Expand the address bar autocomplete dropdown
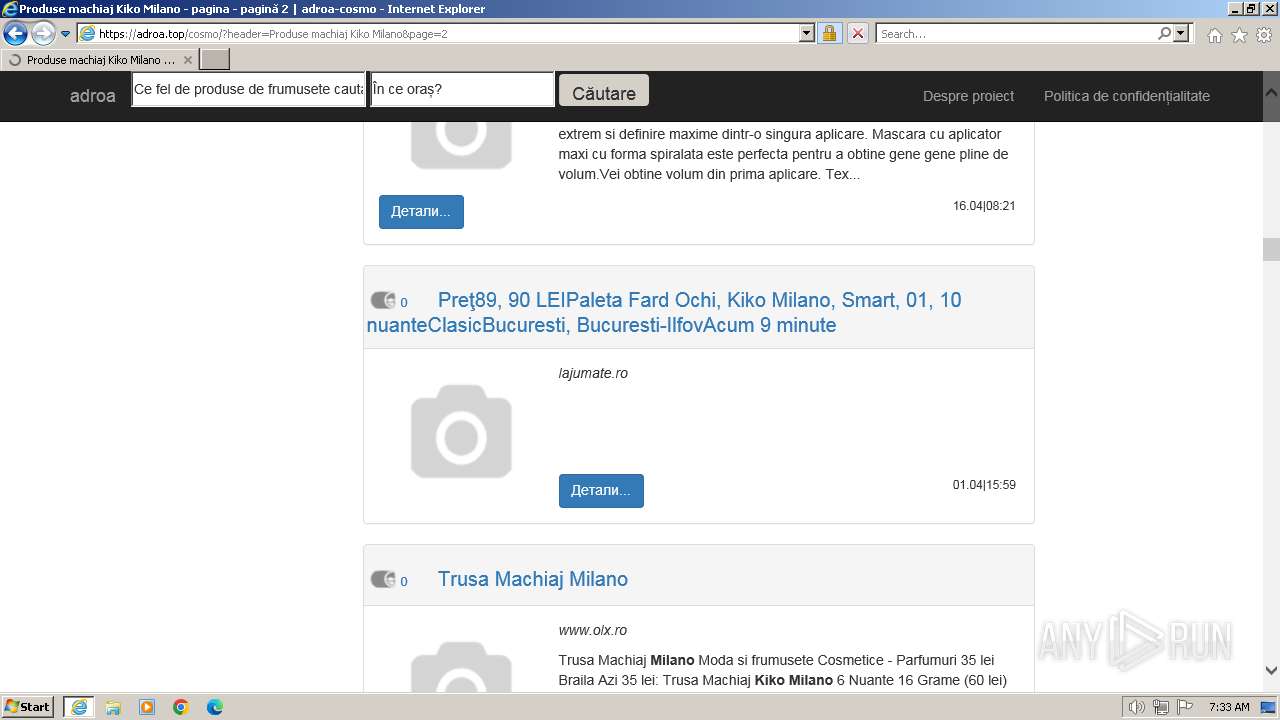This screenshot has width=1280, height=720. click(807, 33)
